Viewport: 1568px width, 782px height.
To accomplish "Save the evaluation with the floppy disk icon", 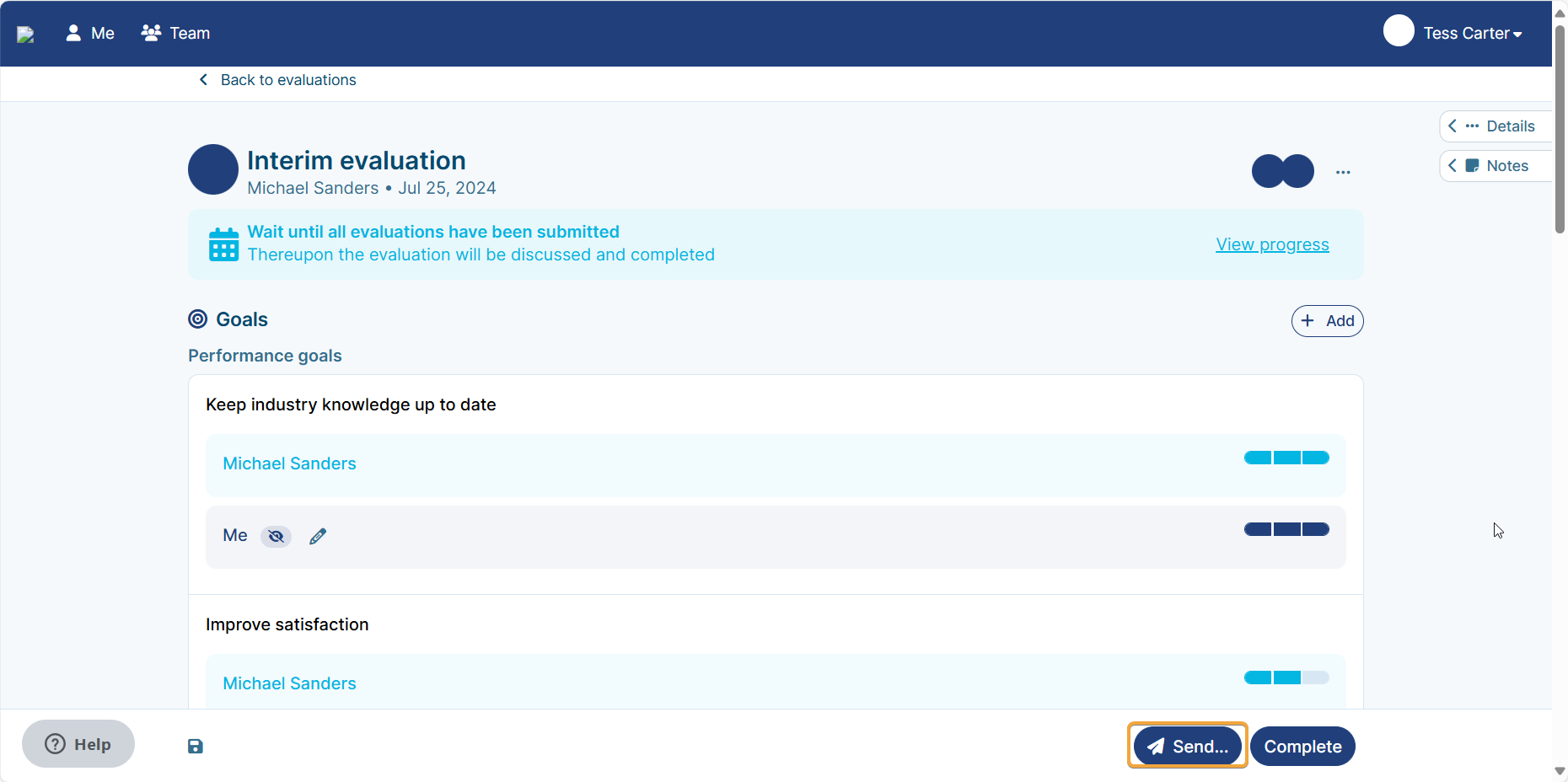I will [x=196, y=747].
